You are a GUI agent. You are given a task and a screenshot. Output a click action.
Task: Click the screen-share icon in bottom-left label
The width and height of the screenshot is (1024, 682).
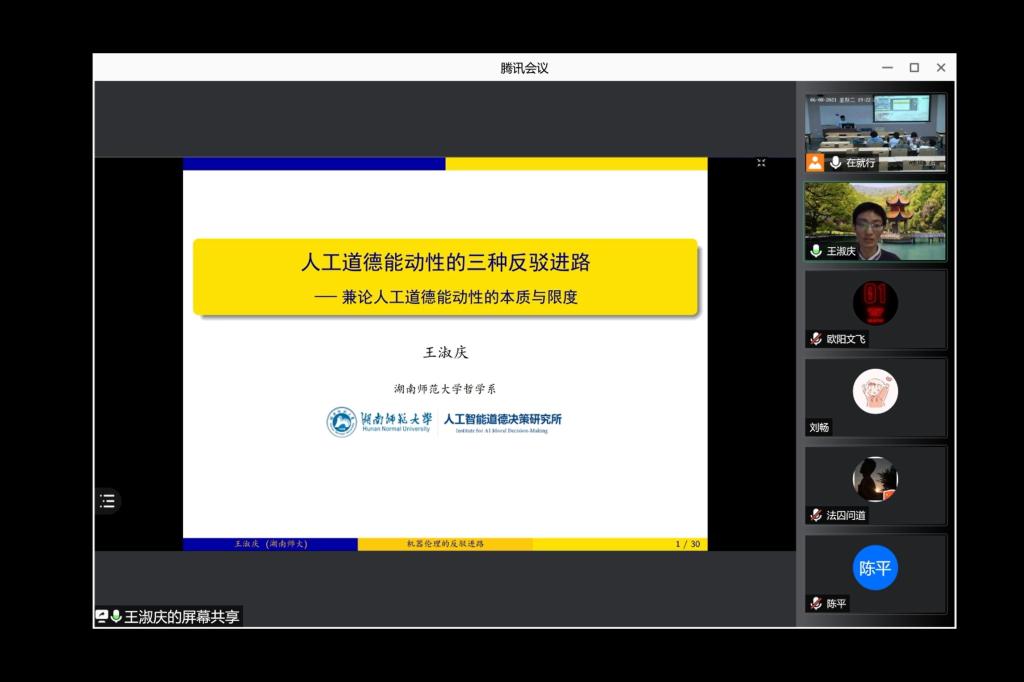(x=101, y=616)
